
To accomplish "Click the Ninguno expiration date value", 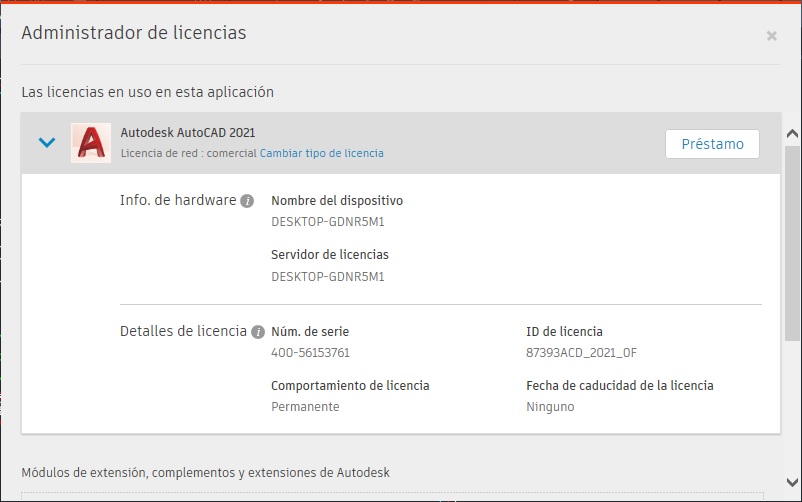I will (x=550, y=407).
